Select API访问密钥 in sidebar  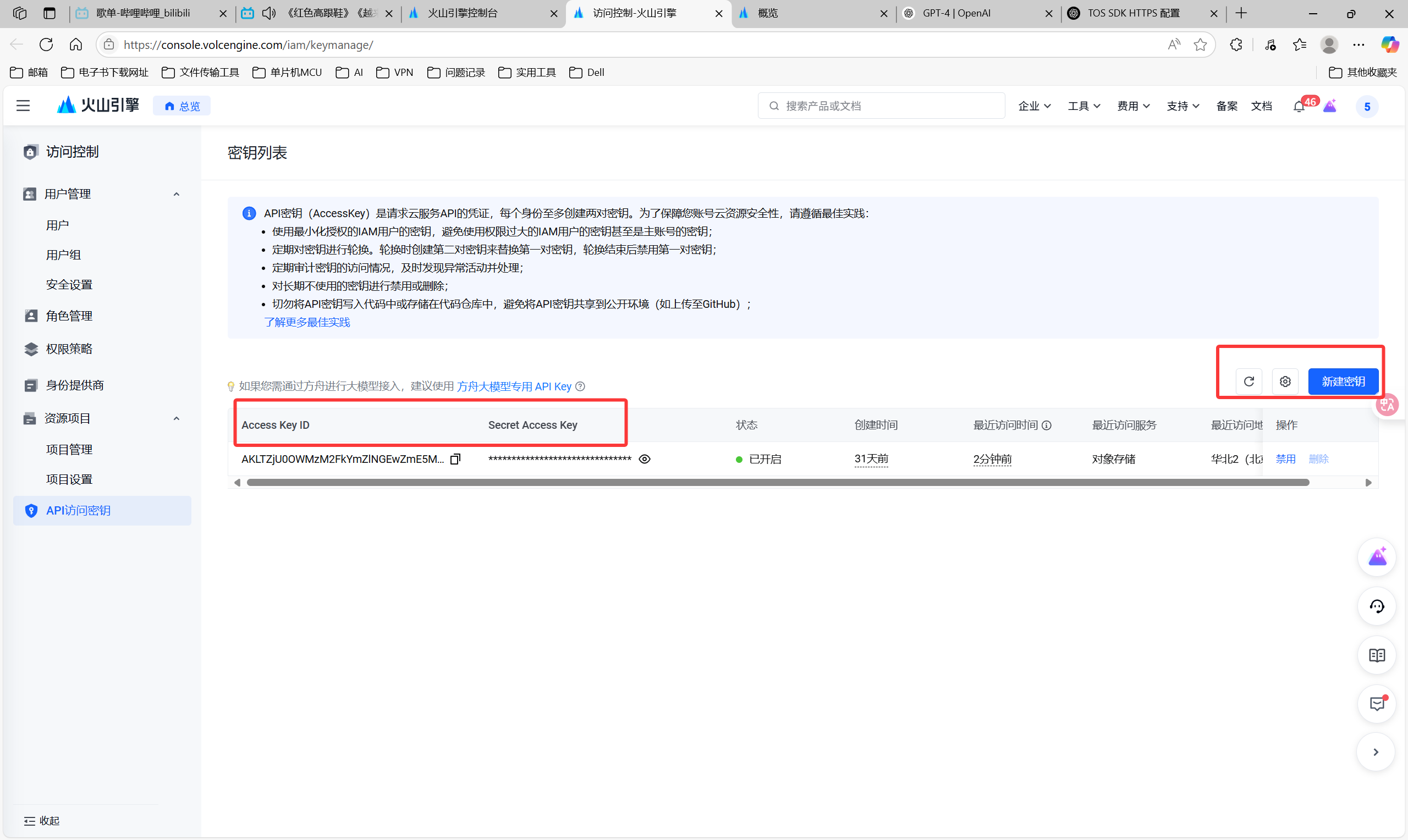pos(78,511)
